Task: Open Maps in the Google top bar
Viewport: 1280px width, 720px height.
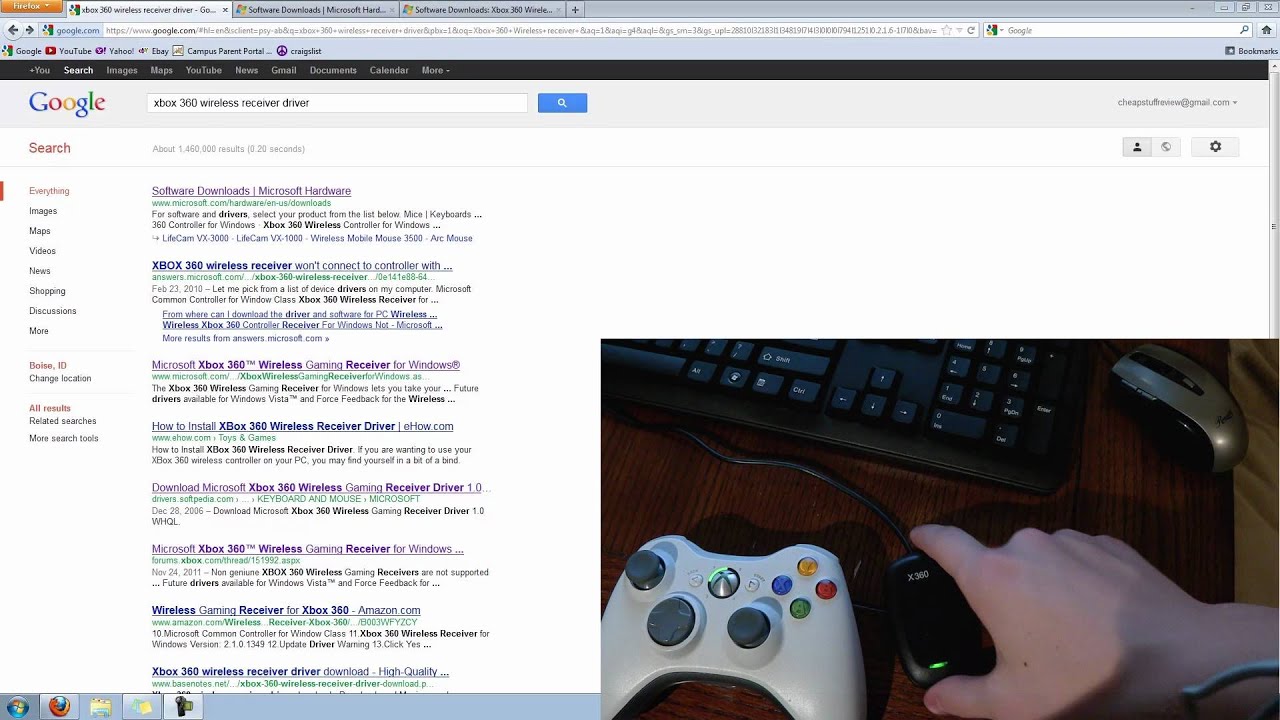Action: pos(162,70)
